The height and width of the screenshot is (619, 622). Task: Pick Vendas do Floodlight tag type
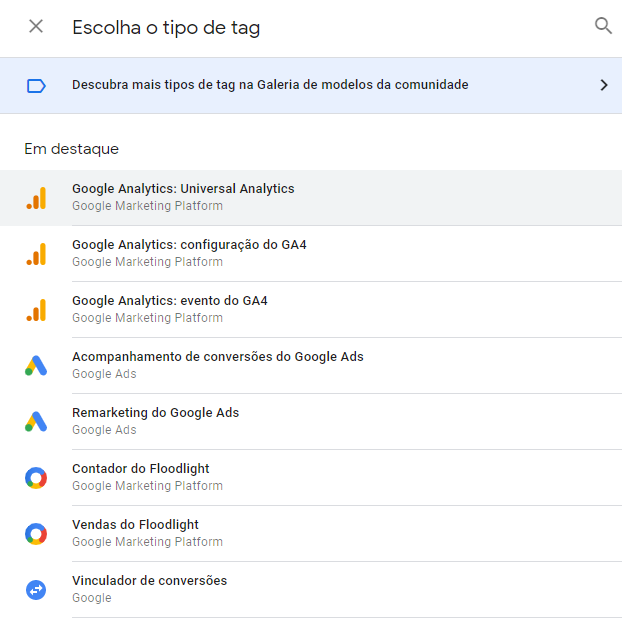(135, 525)
